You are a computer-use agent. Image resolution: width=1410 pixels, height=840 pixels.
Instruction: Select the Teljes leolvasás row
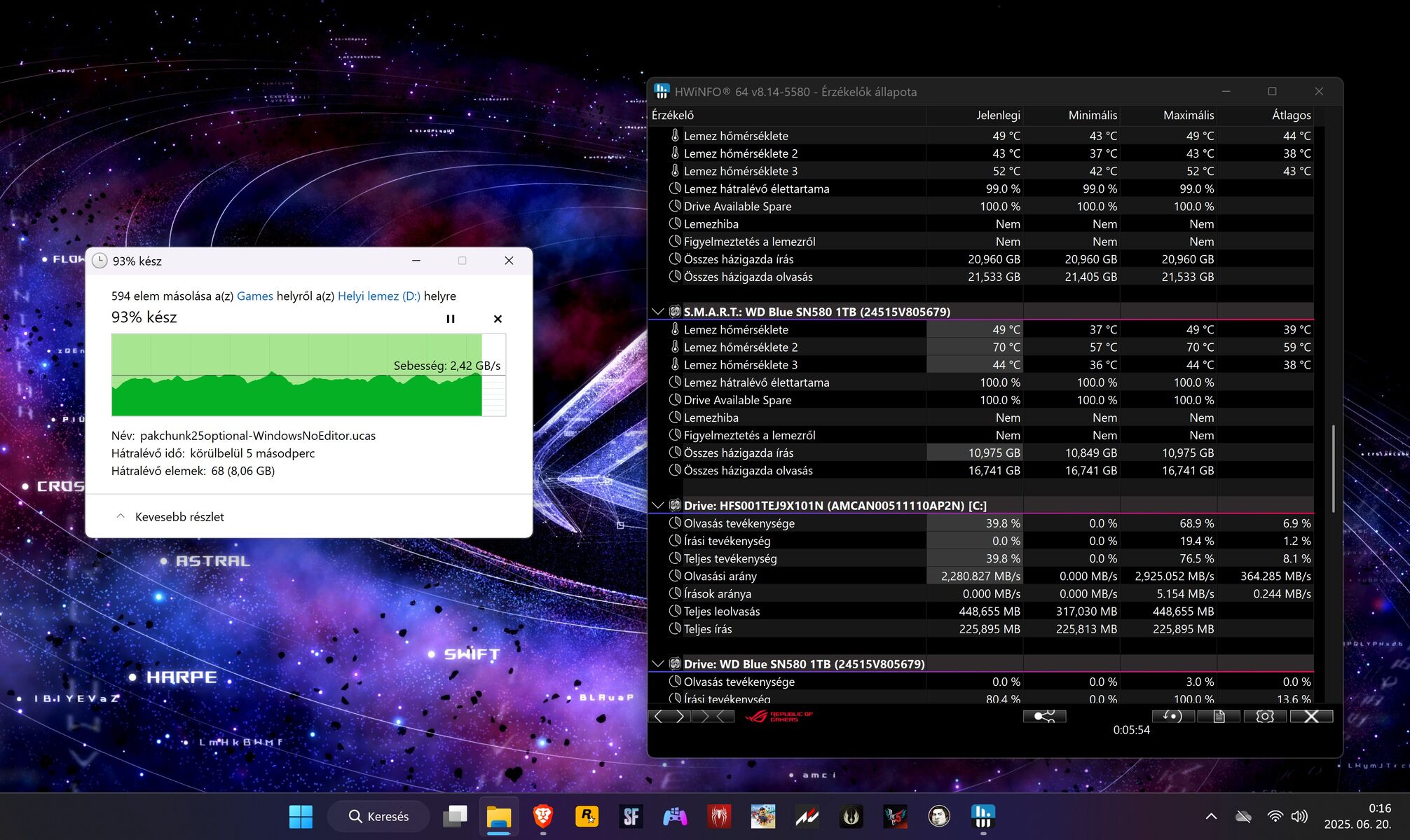point(981,611)
